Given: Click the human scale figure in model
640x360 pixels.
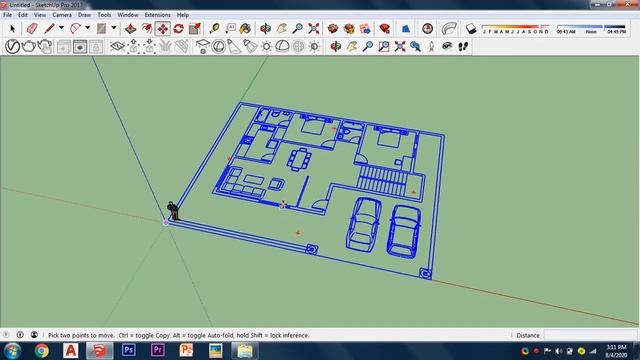Looking at the screenshot, I should coord(173,211).
